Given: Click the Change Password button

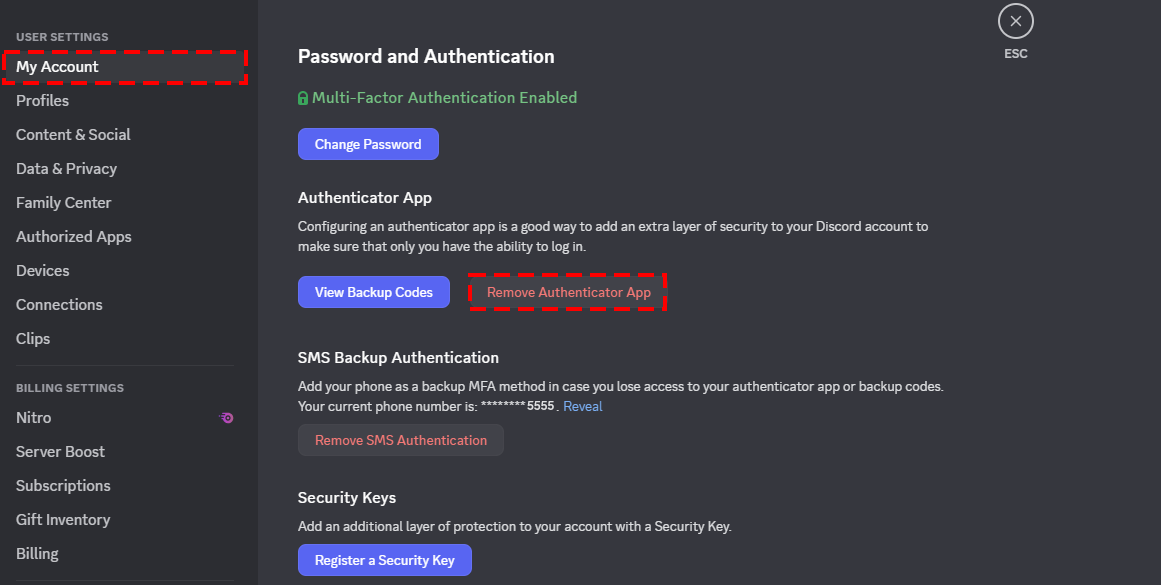Looking at the screenshot, I should coord(368,144).
